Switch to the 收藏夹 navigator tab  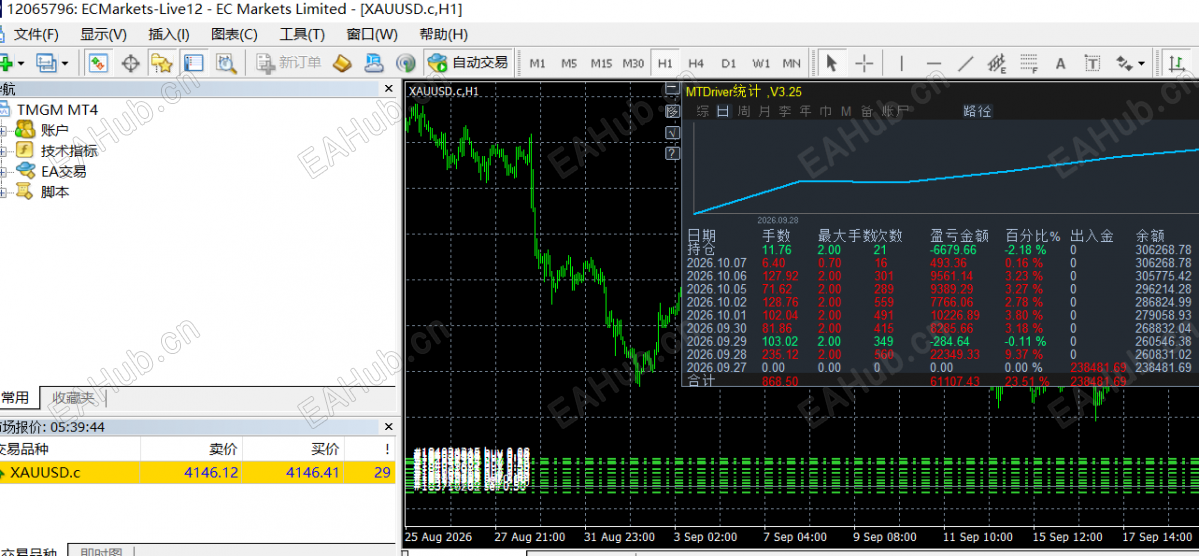click(73, 398)
